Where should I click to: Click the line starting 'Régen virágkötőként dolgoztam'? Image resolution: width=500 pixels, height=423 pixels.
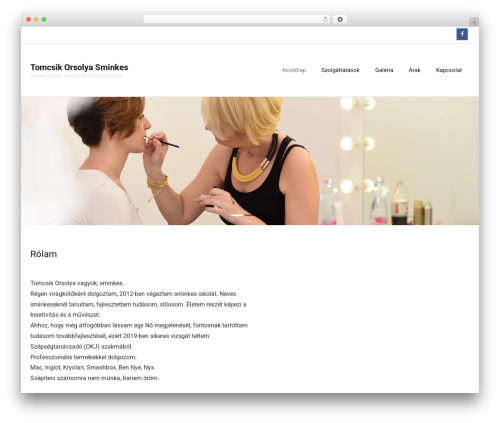pos(133,294)
